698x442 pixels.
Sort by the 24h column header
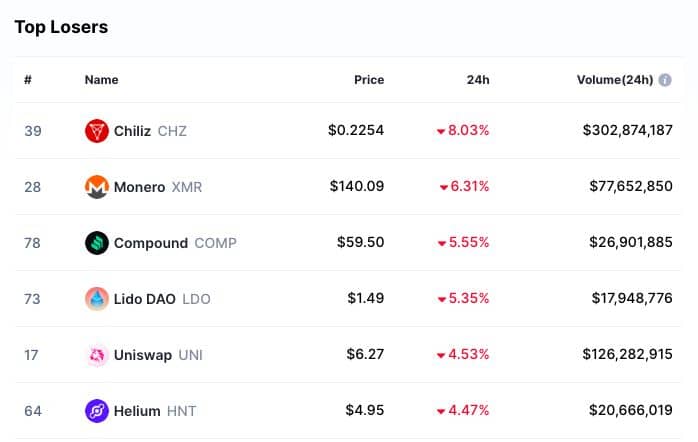478,80
